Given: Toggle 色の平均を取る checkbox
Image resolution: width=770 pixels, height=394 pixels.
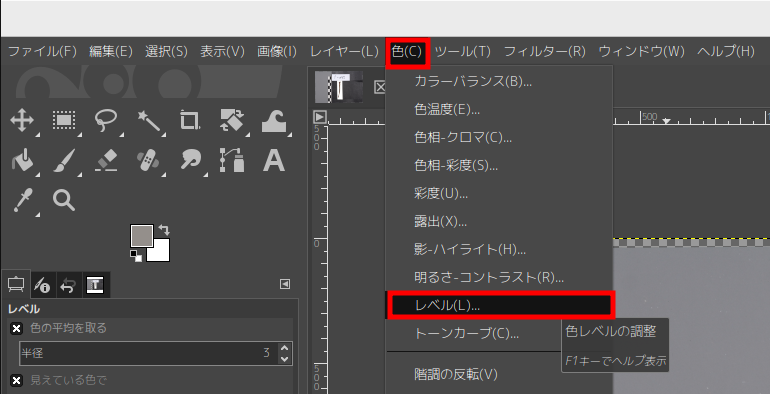Looking at the screenshot, I should point(17,328).
